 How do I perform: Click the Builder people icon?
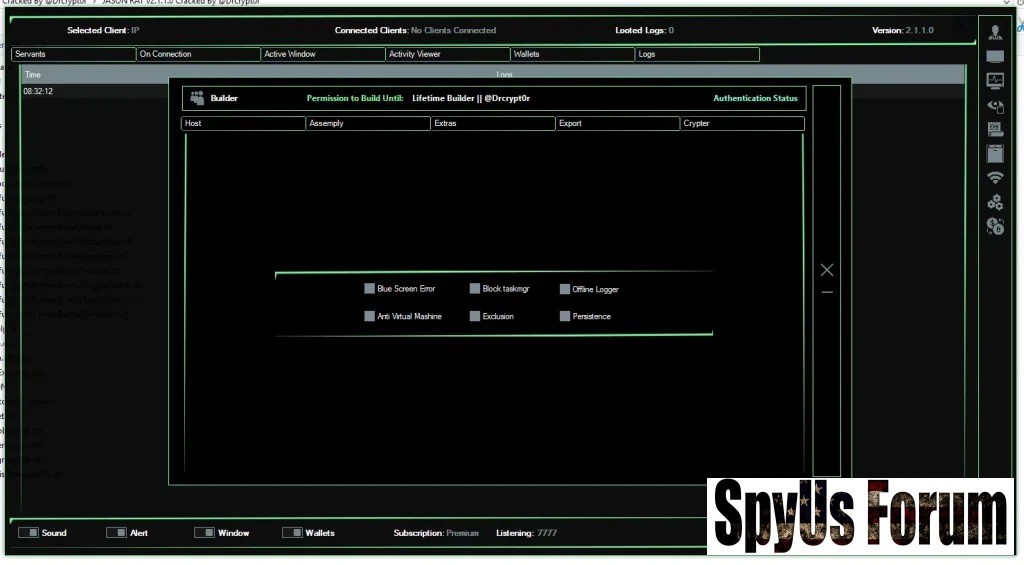pos(197,98)
